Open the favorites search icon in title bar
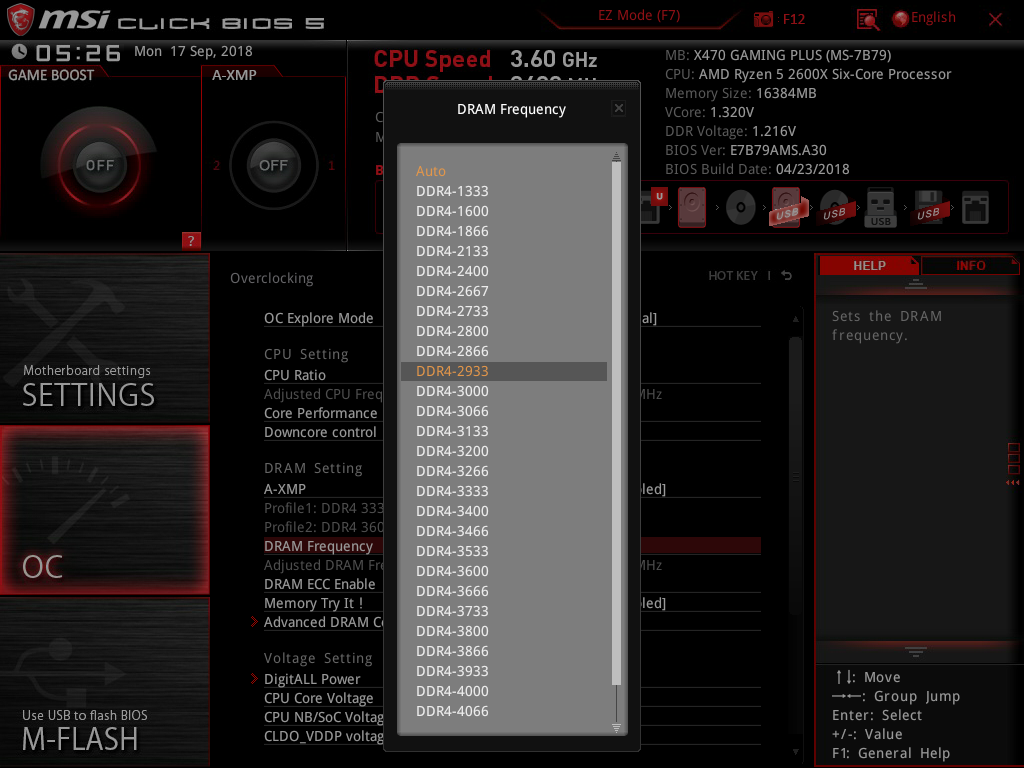Viewport: 1024px width, 768px height. 867,18
